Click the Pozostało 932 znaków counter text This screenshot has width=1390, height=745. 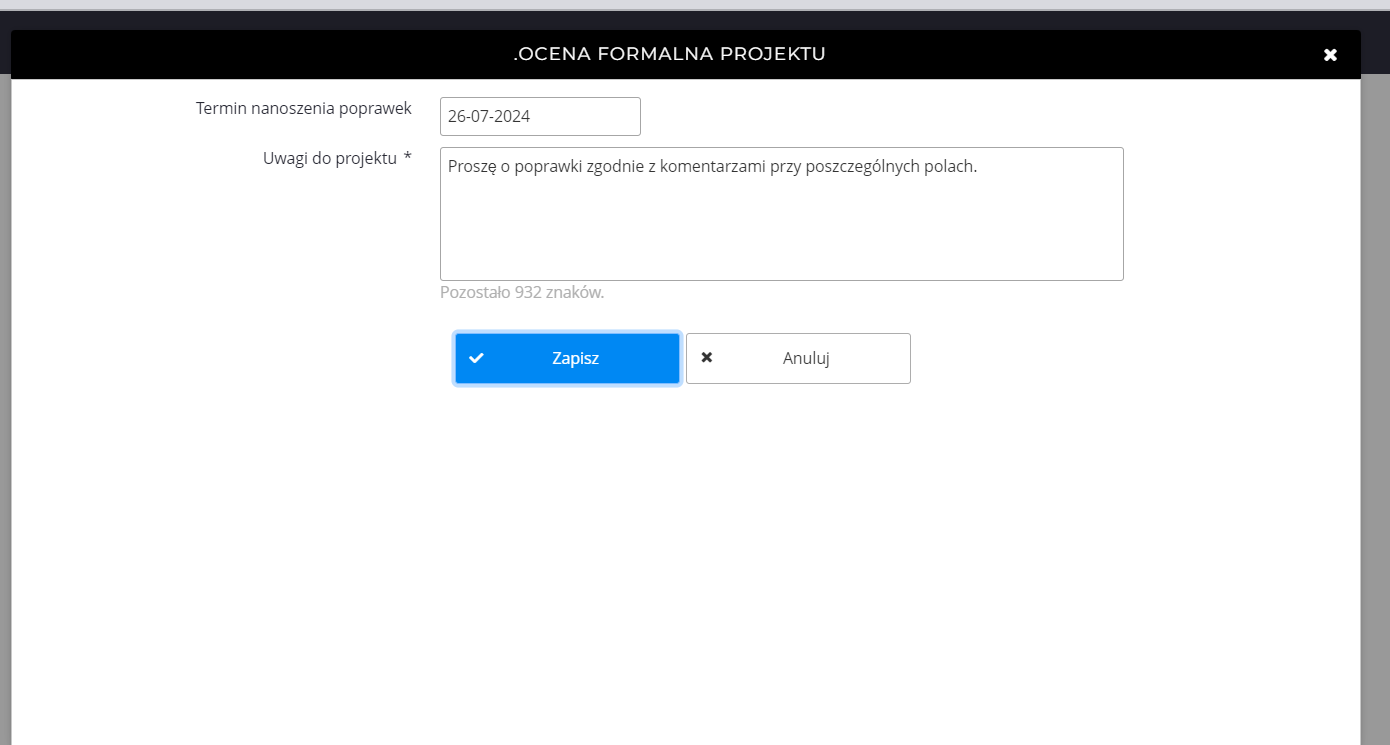tap(522, 293)
